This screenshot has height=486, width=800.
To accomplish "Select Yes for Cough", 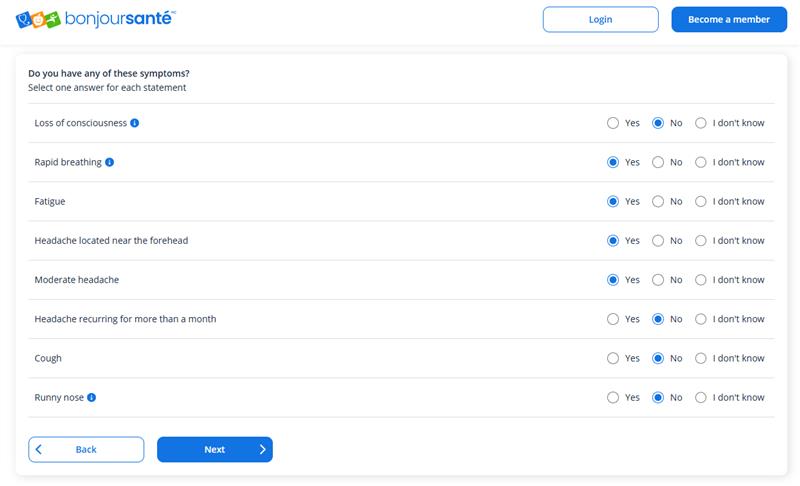I will [613, 358].
